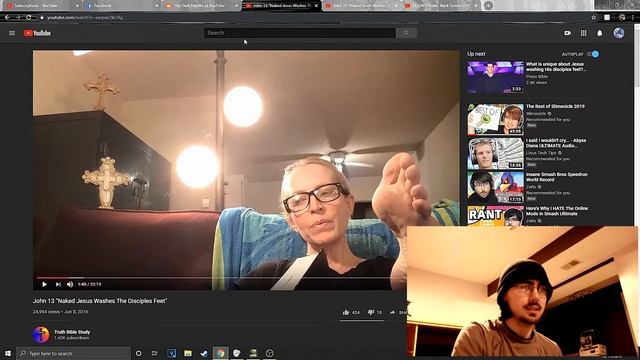Close the active John 13 tab
The image size is (640, 360).
pos(316,6)
